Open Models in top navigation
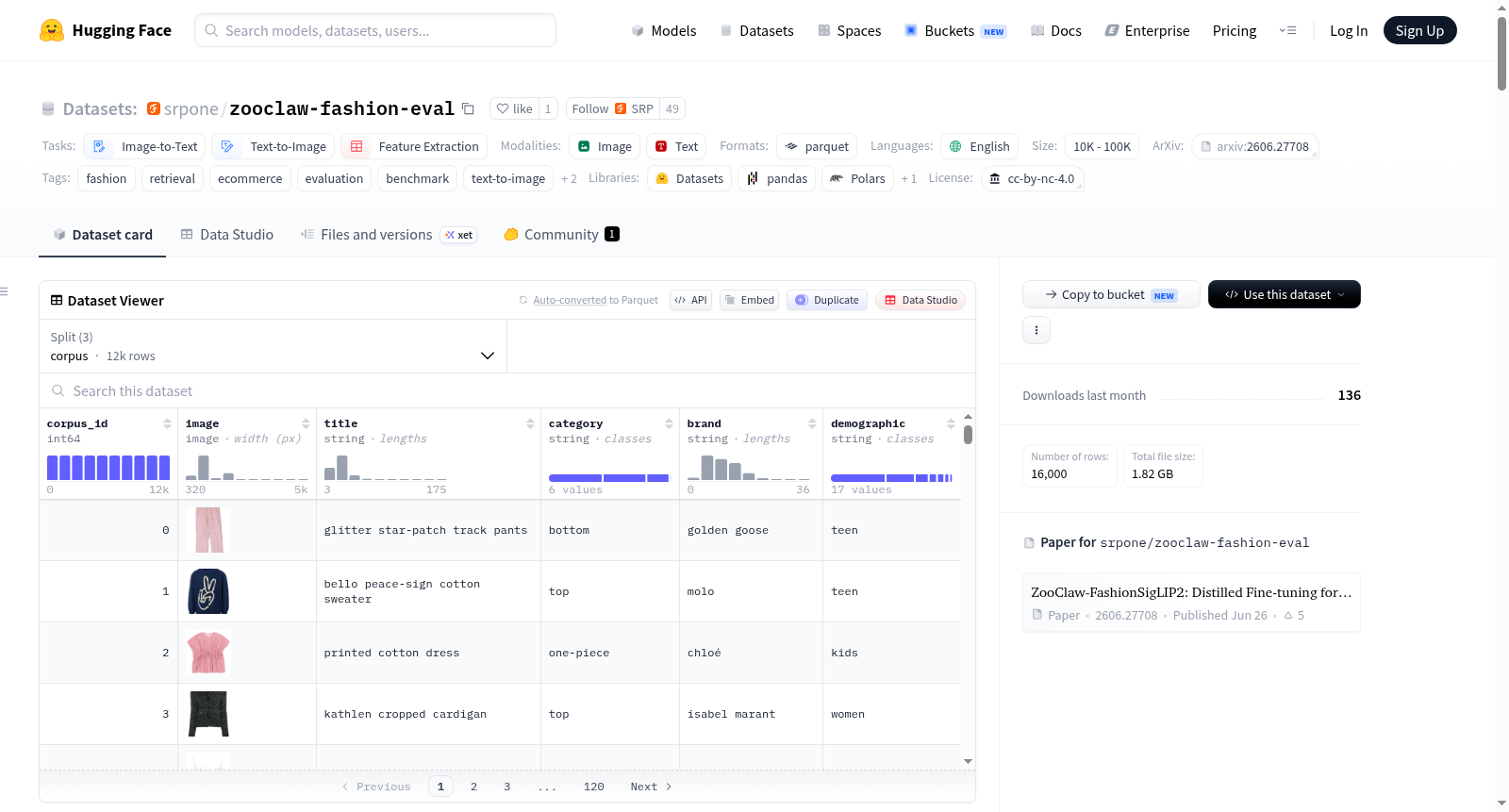The image size is (1509, 812). pos(664,30)
